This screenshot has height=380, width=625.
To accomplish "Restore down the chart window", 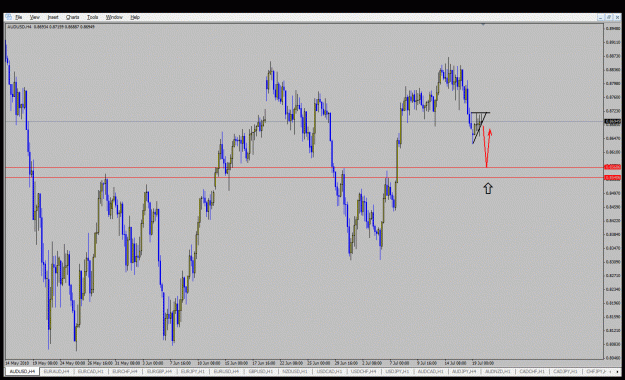I will click(609, 17).
